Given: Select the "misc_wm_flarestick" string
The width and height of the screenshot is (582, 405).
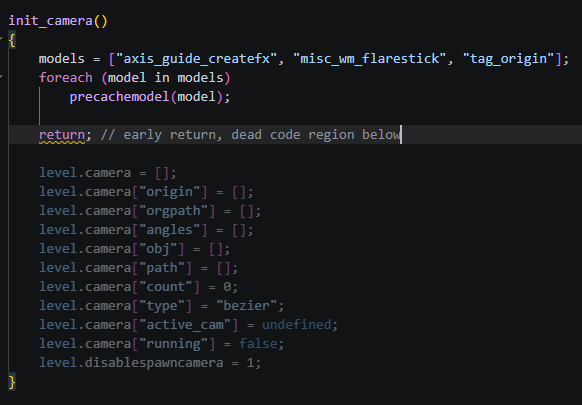Looking at the screenshot, I should click(x=369, y=59).
